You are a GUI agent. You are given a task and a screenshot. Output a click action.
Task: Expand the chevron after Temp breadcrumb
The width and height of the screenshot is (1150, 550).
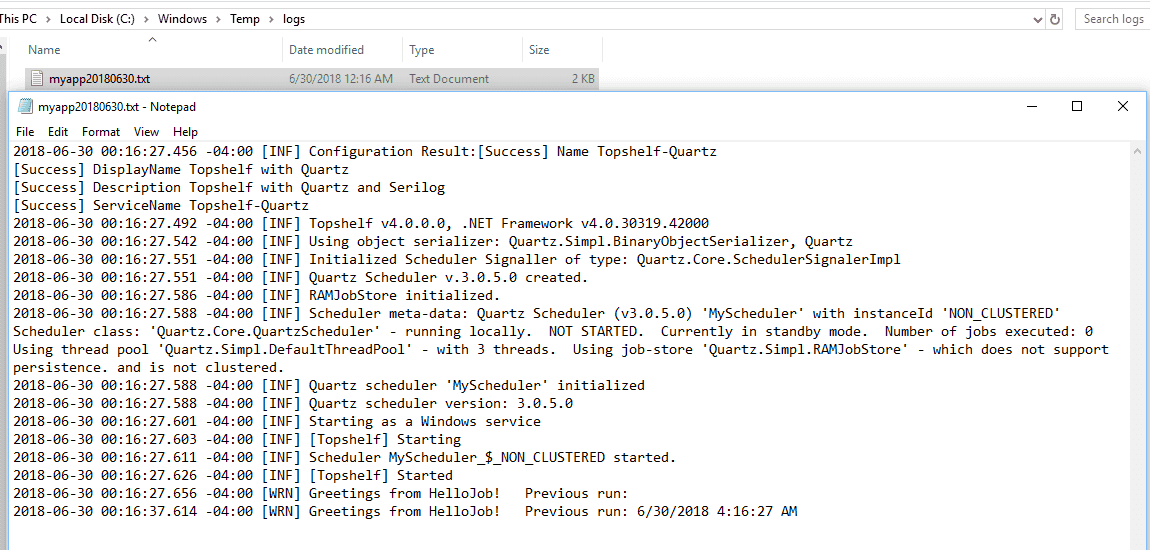click(x=271, y=20)
